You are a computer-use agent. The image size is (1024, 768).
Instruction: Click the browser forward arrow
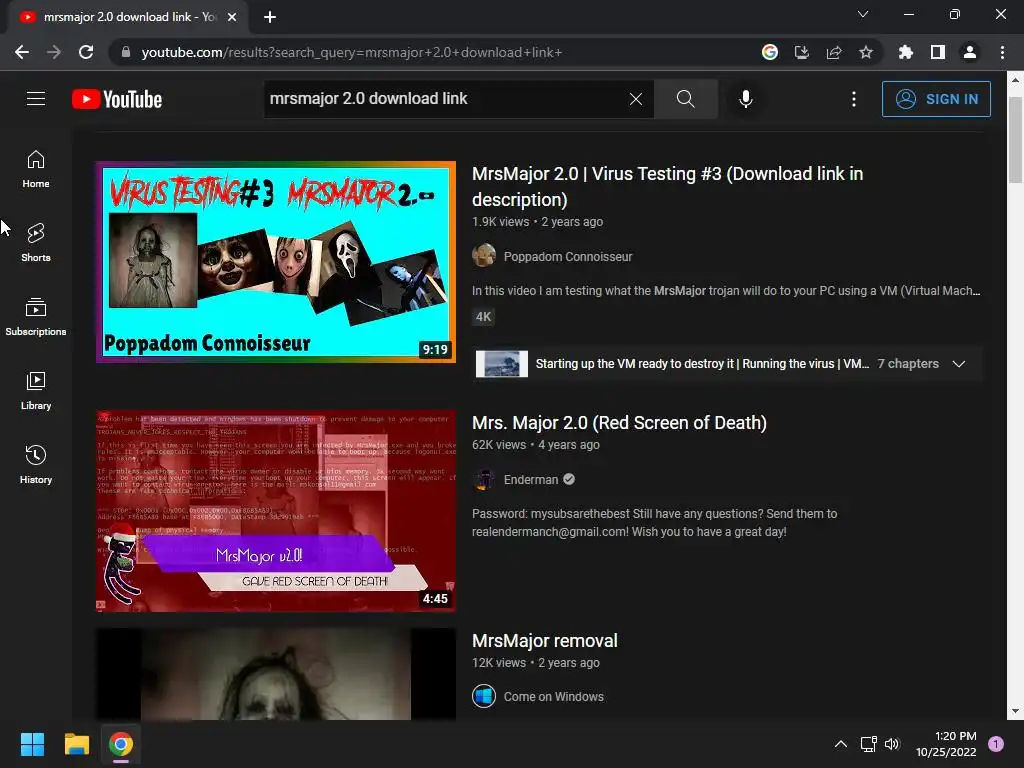pyautogui.click(x=54, y=52)
